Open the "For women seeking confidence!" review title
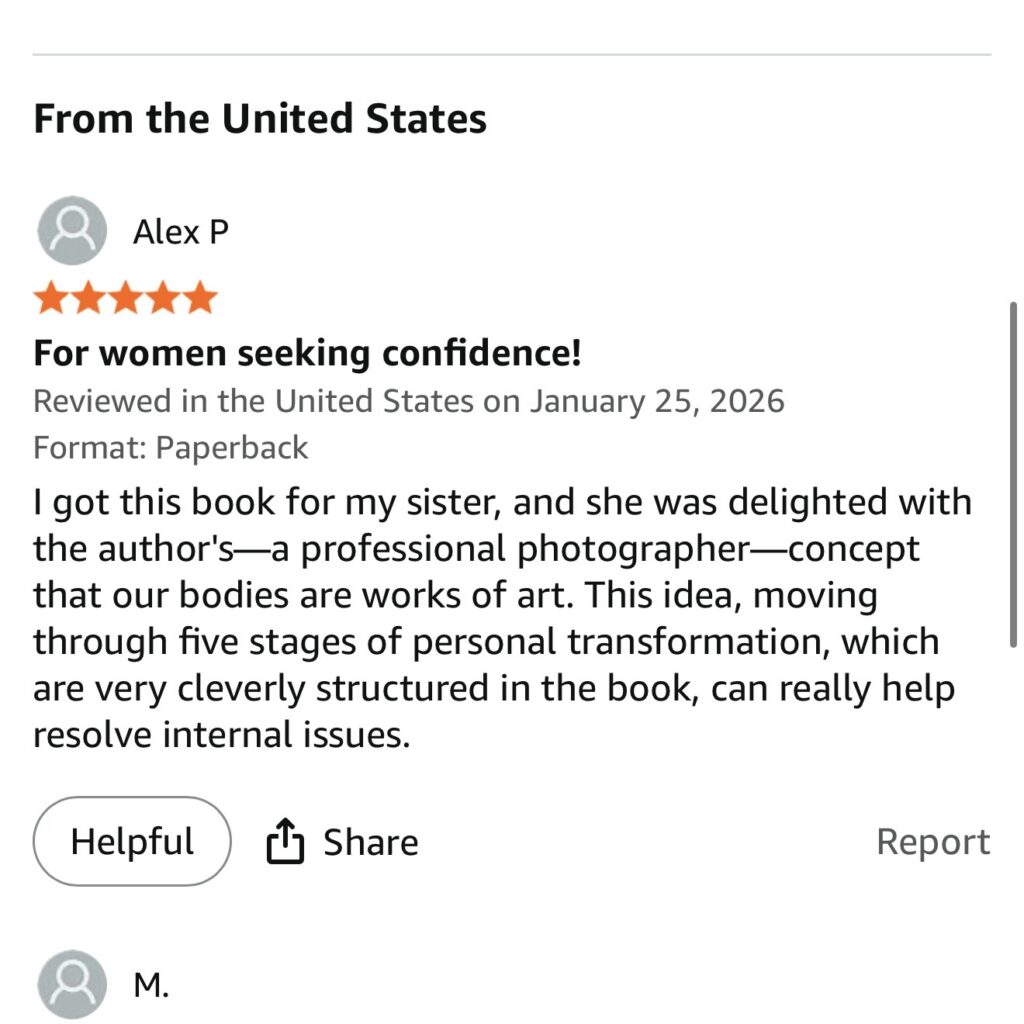 coord(307,353)
